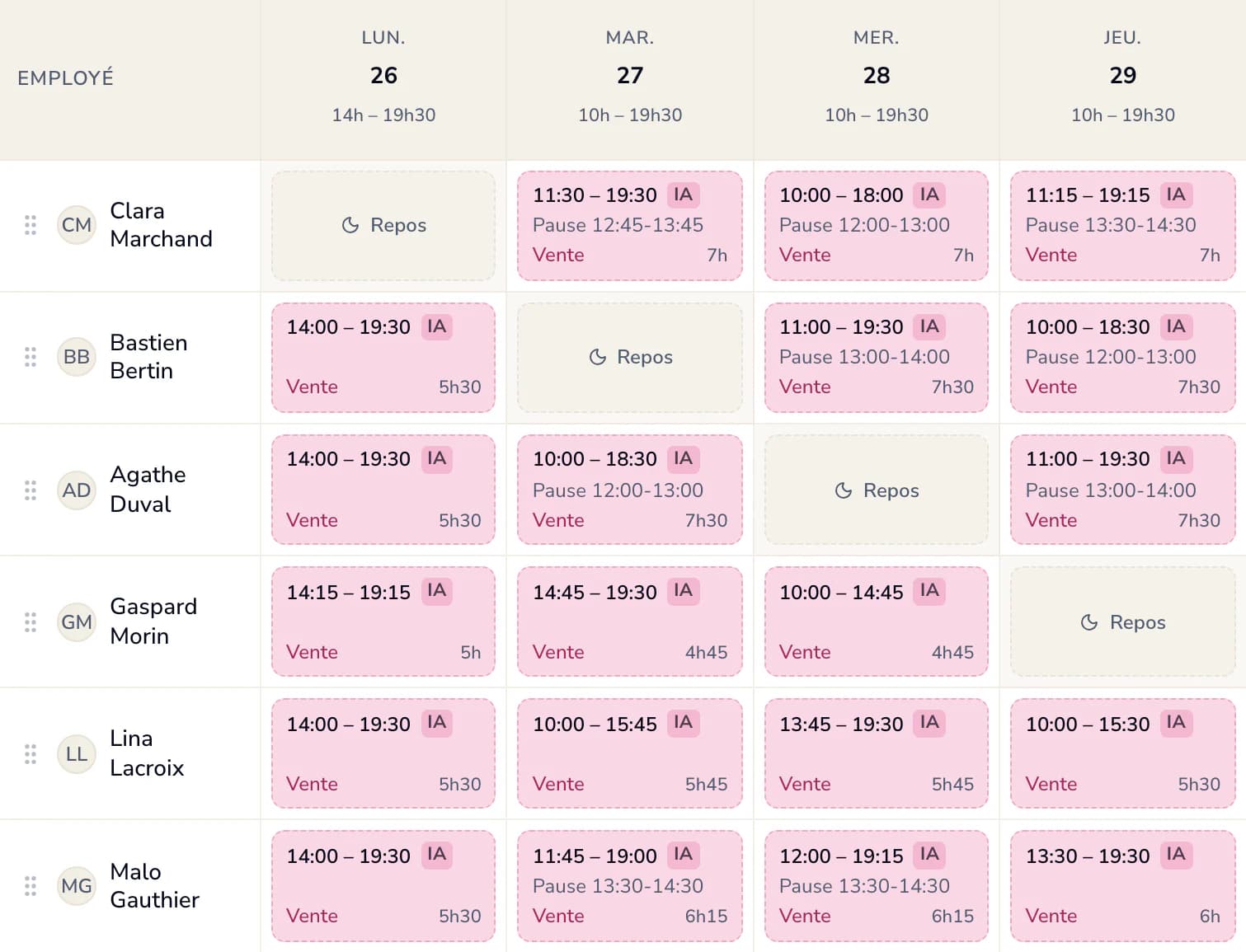Open Lina Lacroix's 13:45 – 19:30 shift
This screenshot has height=952, width=1246.
tap(877, 753)
